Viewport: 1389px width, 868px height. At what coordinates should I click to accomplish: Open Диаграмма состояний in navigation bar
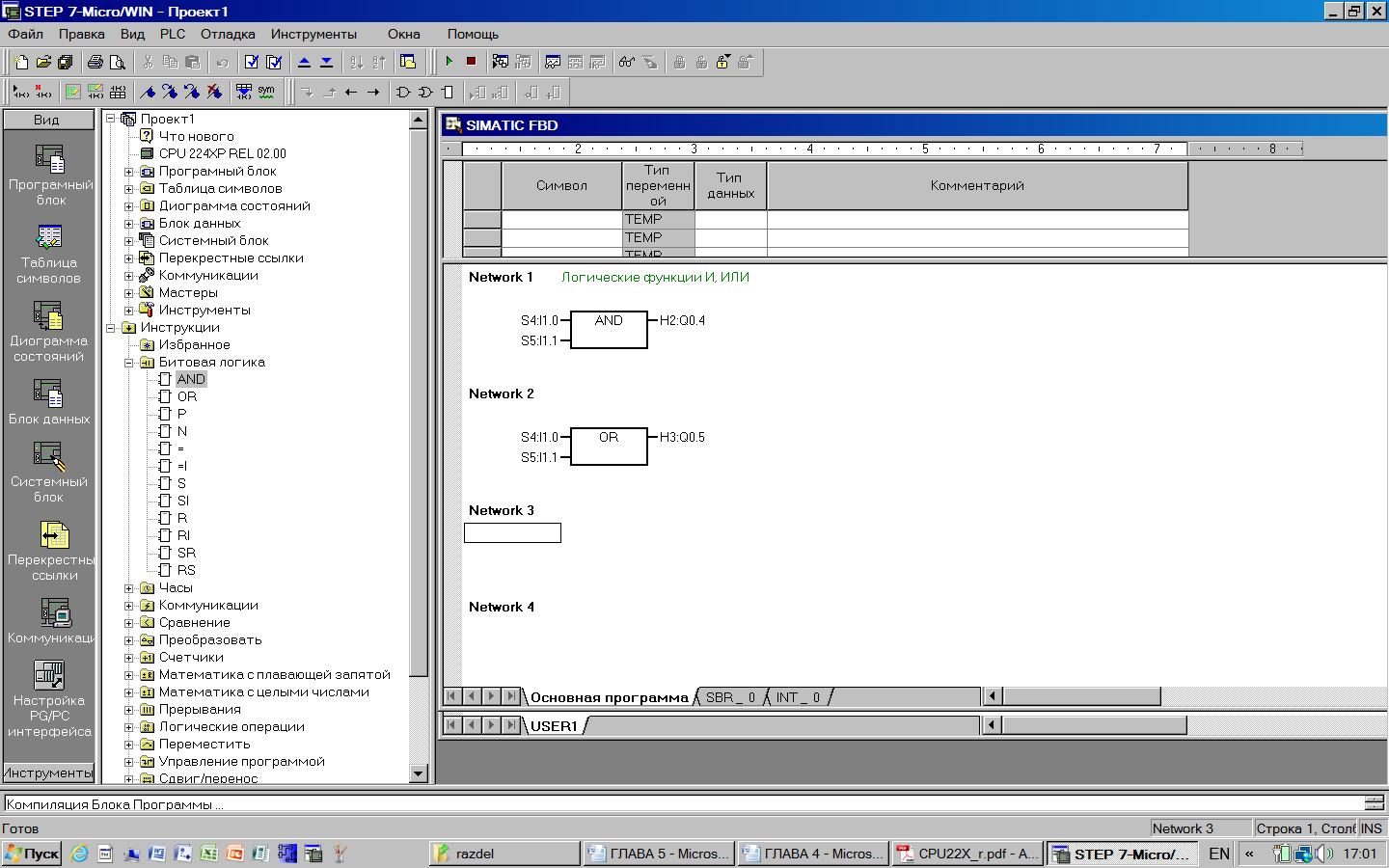click(x=49, y=331)
